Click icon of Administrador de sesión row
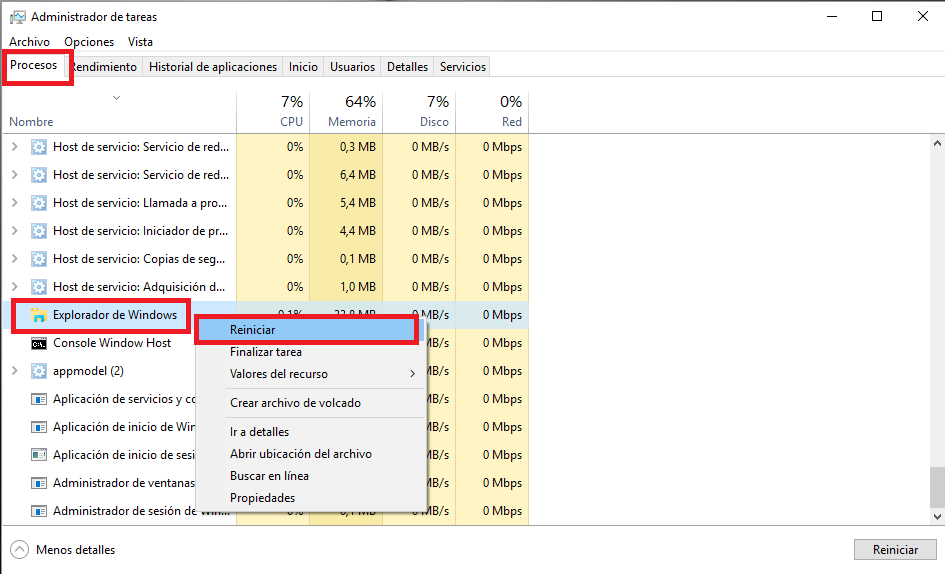Image resolution: width=945 pixels, height=574 pixels. [39, 511]
